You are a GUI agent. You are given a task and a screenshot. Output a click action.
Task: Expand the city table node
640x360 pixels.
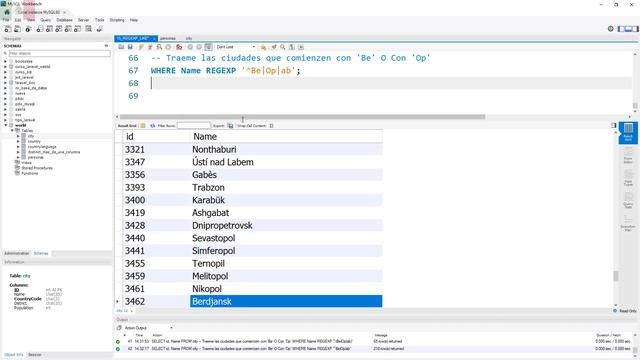click(x=18, y=136)
